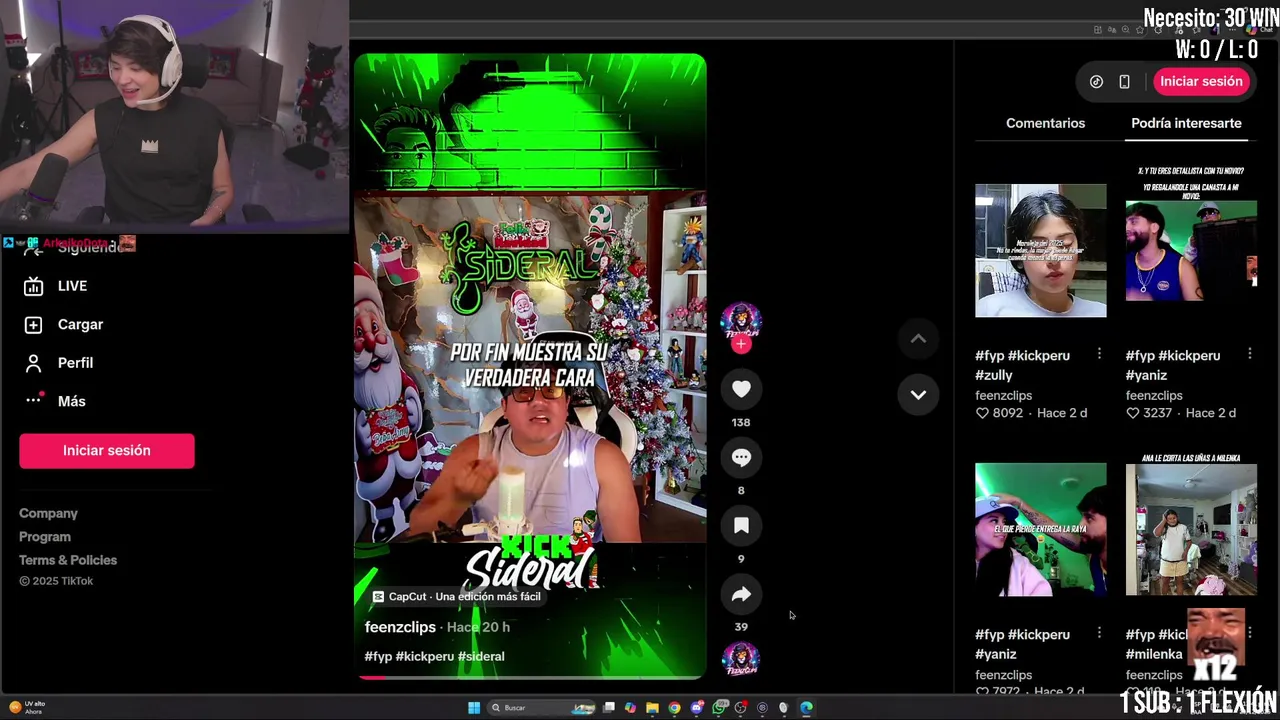Pause the main Sideral video player
1280x720 pixels.
[530, 365]
